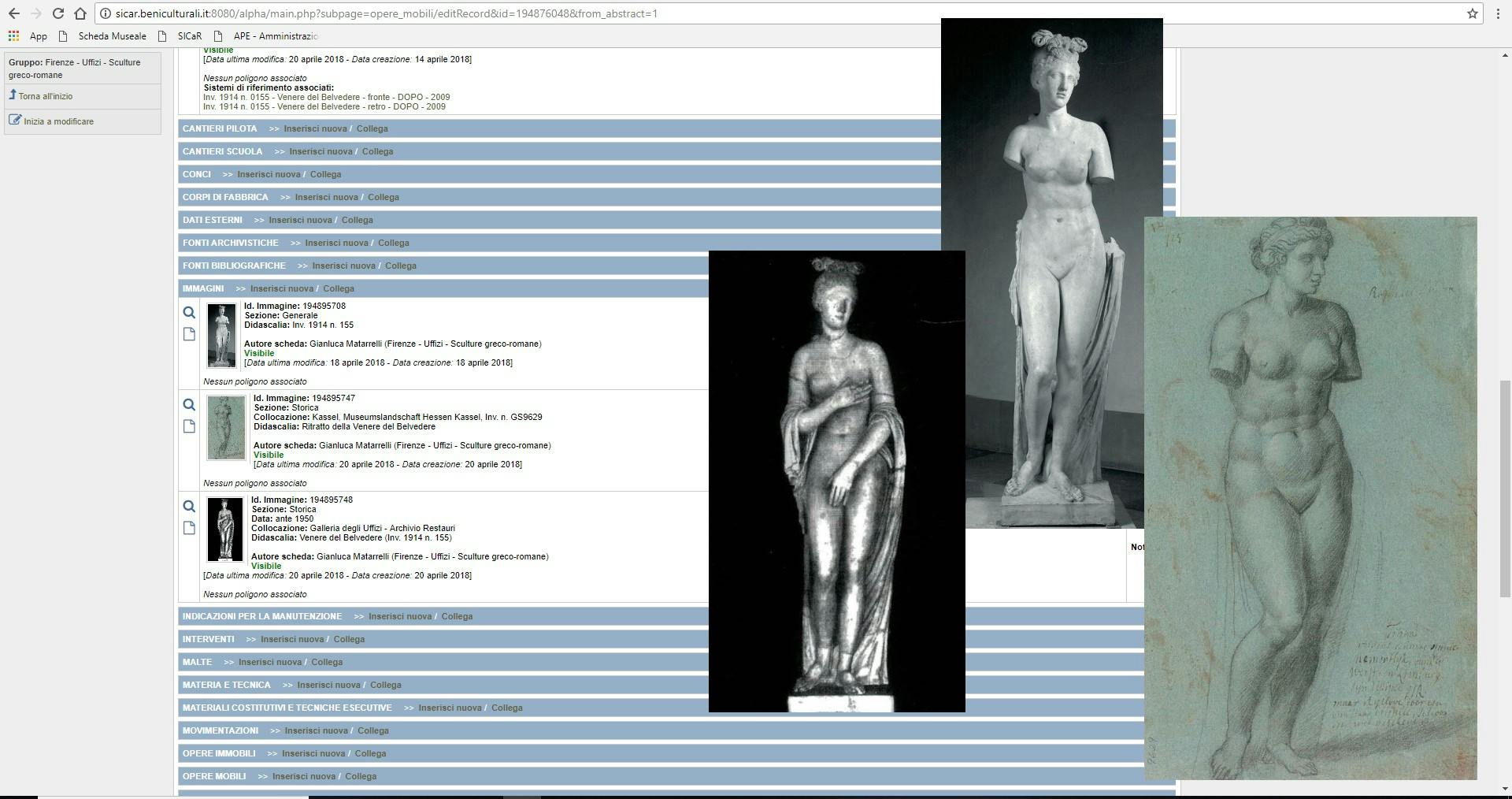
Task: Click the Inizia a modificare edit link
Action: (x=58, y=121)
